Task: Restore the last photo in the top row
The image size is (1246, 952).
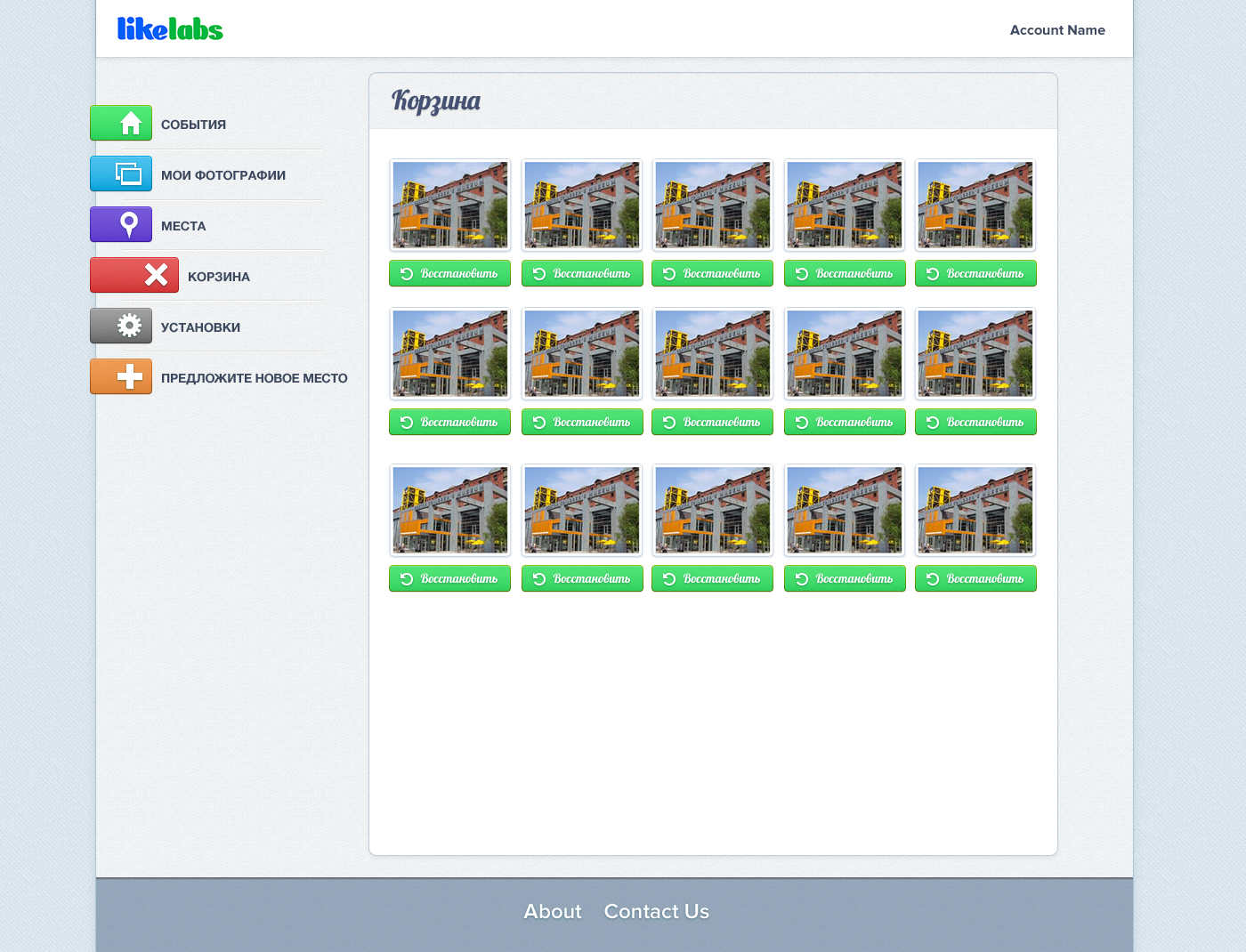Action: pyautogui.click(x=975, y=273)
